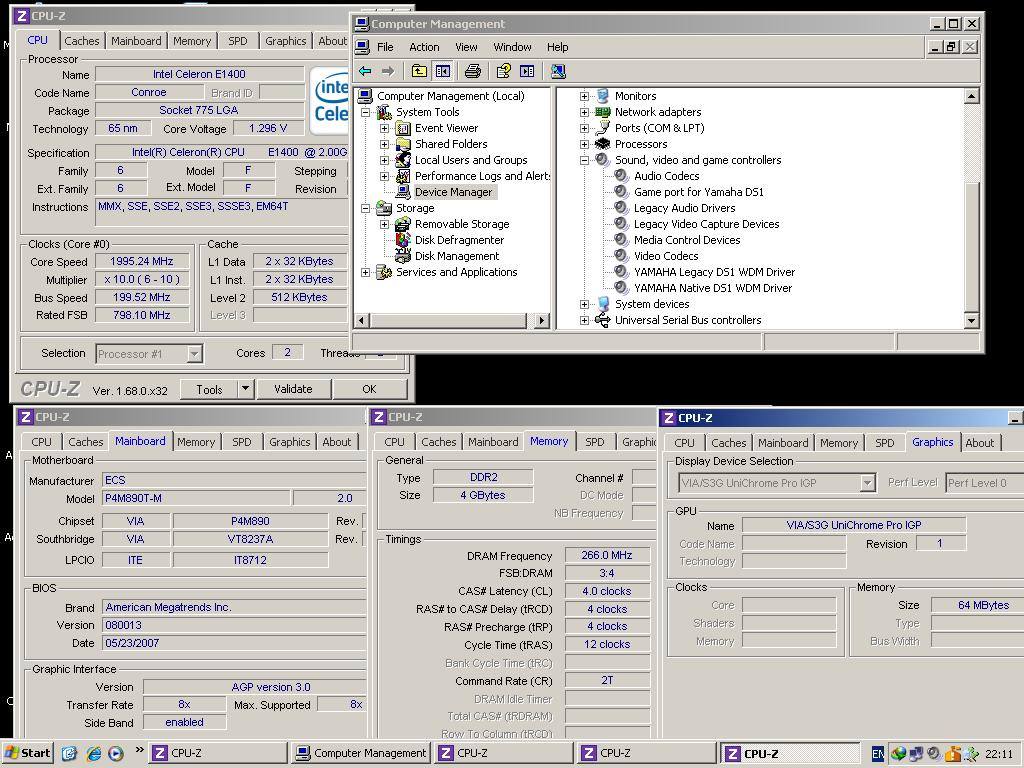This screenshot has height=768, width=1024.
Task: Click the Scan for hardware changes icon
Action: click(558, 71)
